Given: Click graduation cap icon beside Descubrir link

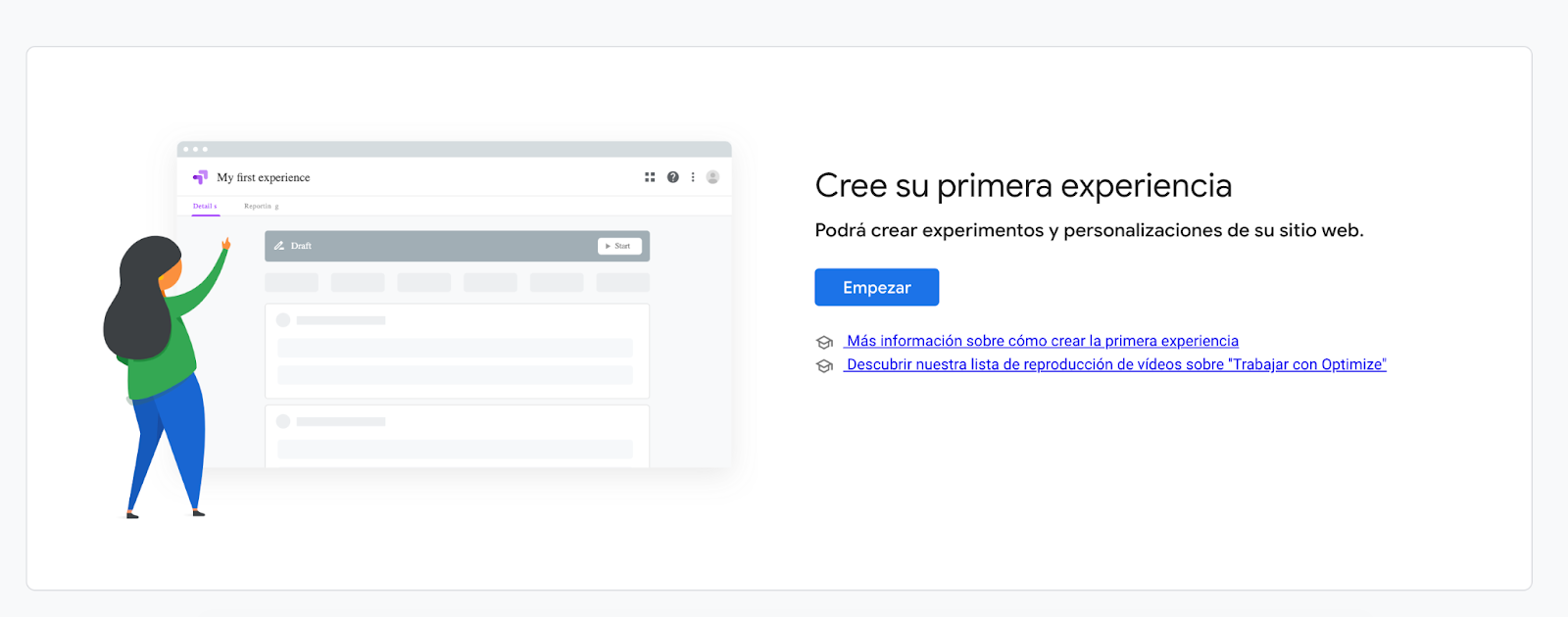Looking at the screenshot, I should [x=824, y=365].
